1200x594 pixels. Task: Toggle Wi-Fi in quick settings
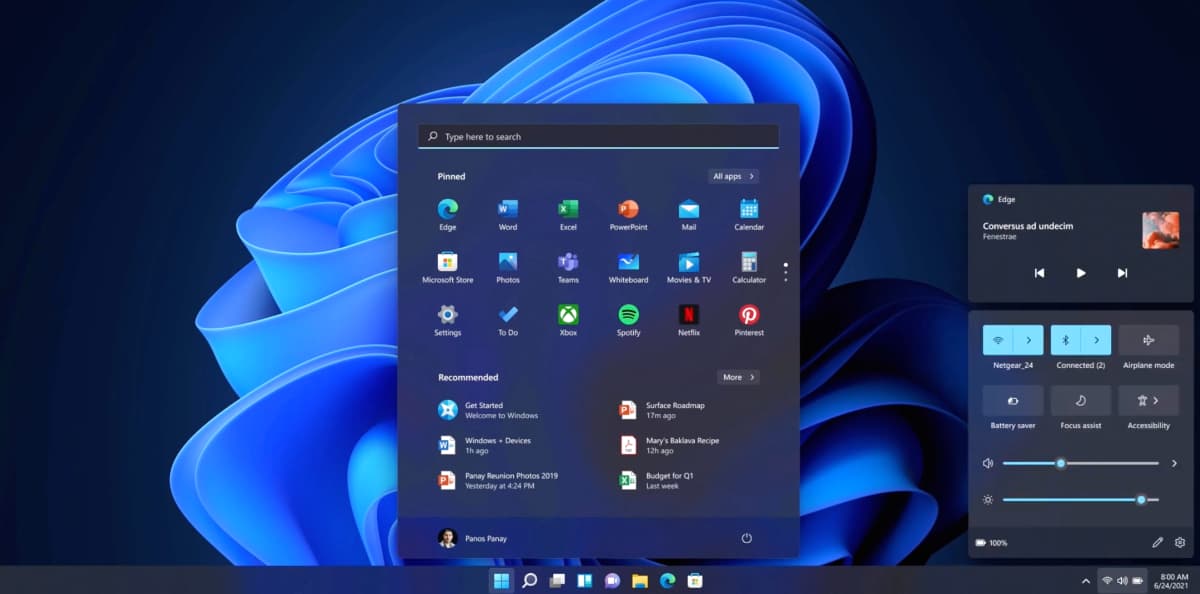(x=998, y=340)
